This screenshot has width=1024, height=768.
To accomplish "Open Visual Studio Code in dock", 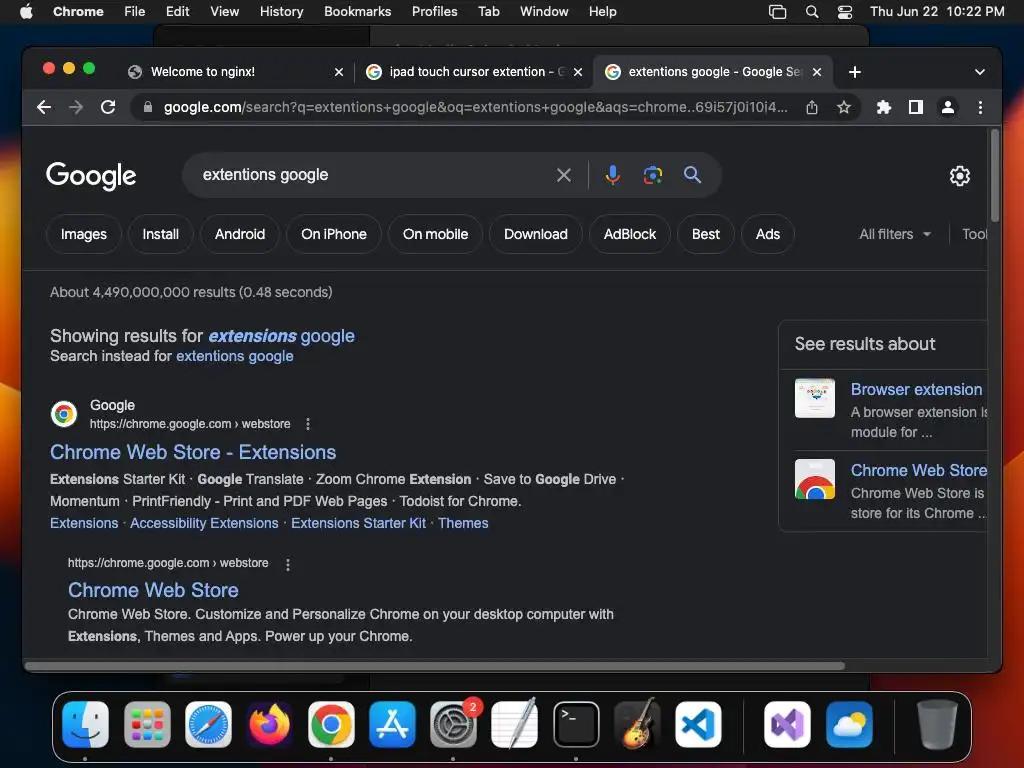I will pos(698,724).
